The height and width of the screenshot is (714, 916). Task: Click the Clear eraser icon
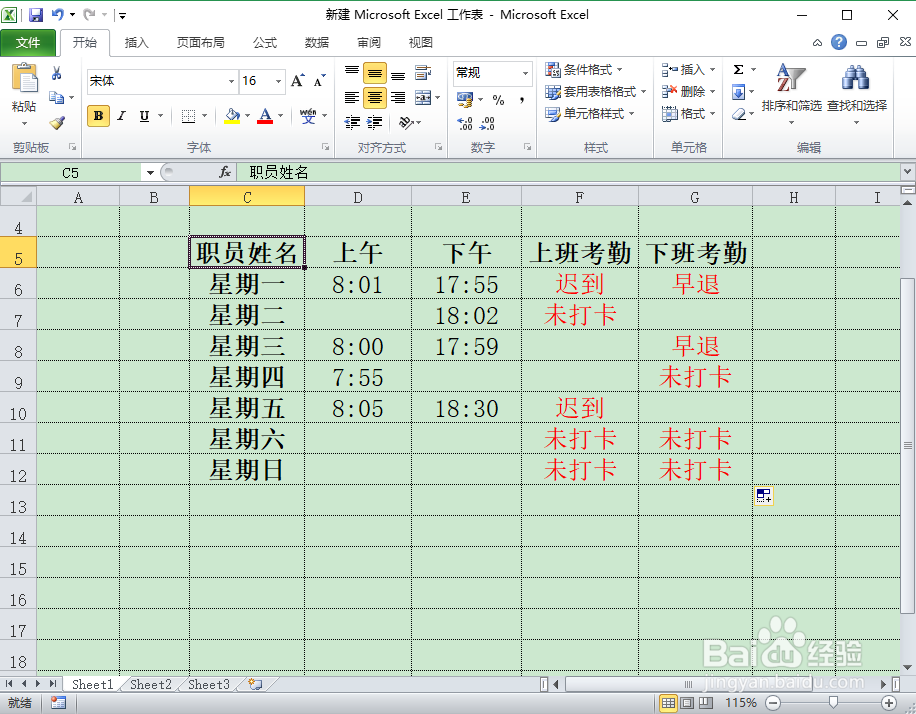coord(738,114)
